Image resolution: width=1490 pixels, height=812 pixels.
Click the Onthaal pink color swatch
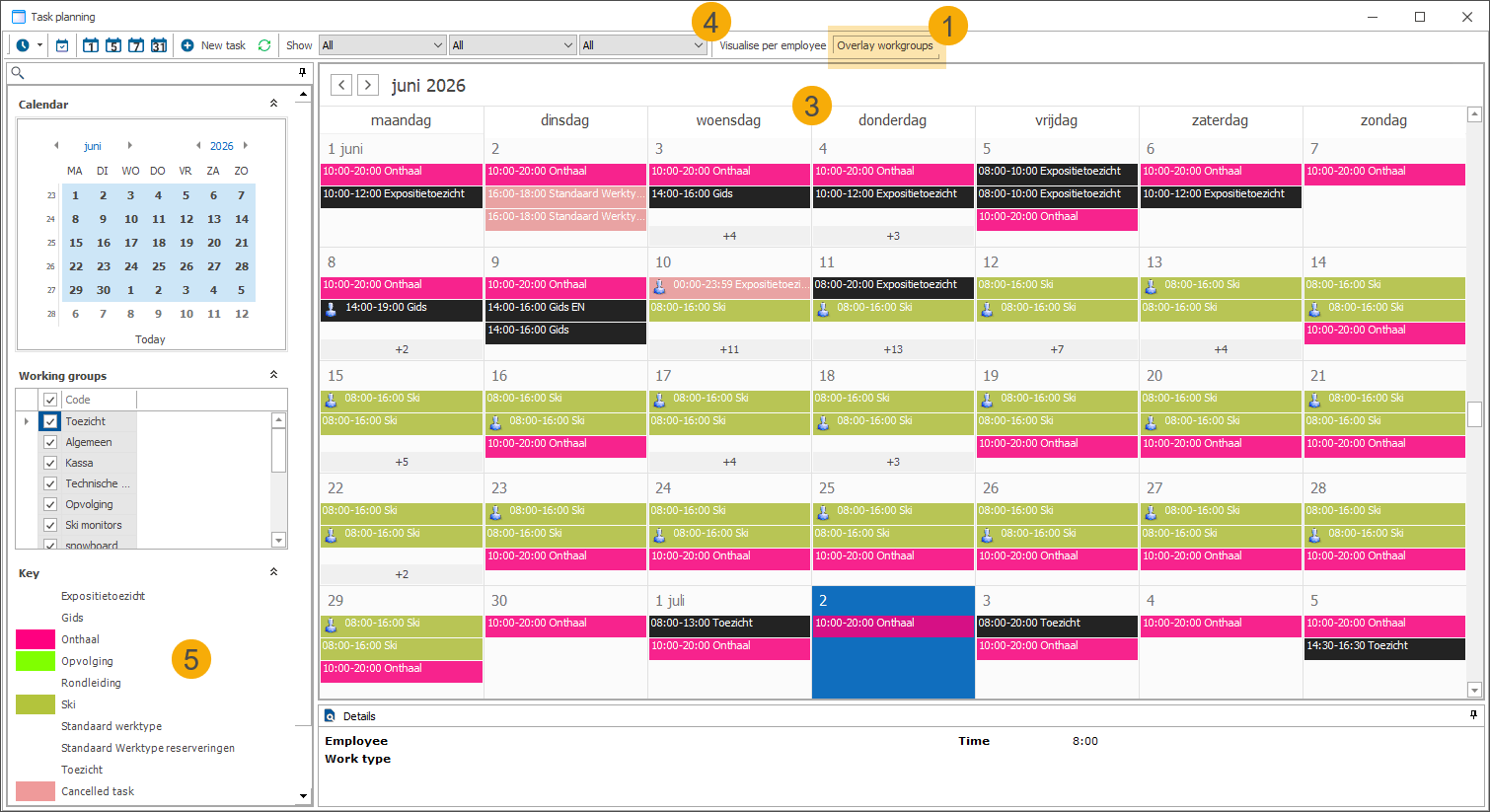point(36,639)
